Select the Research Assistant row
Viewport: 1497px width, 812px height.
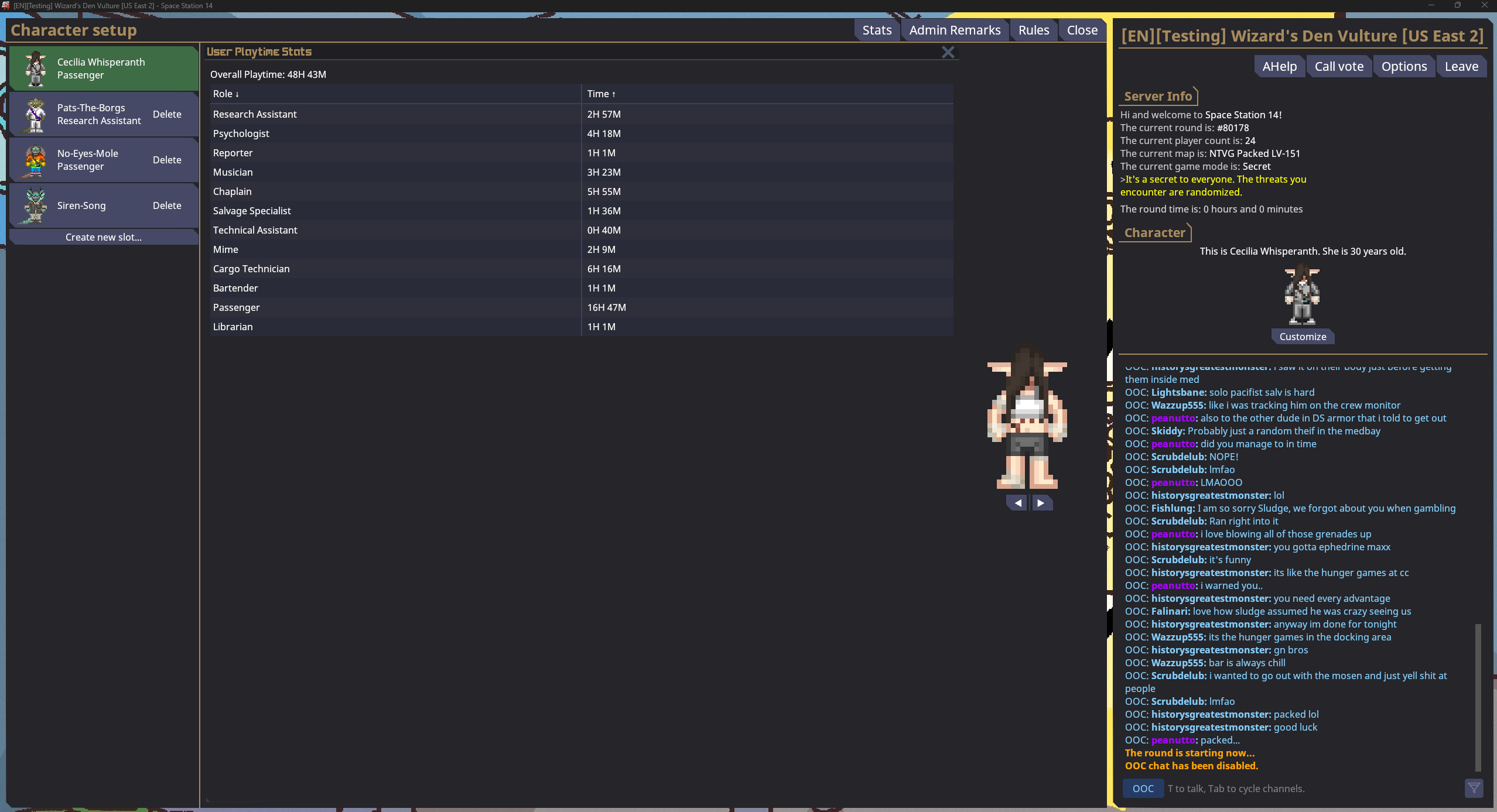tap(582, 114)
